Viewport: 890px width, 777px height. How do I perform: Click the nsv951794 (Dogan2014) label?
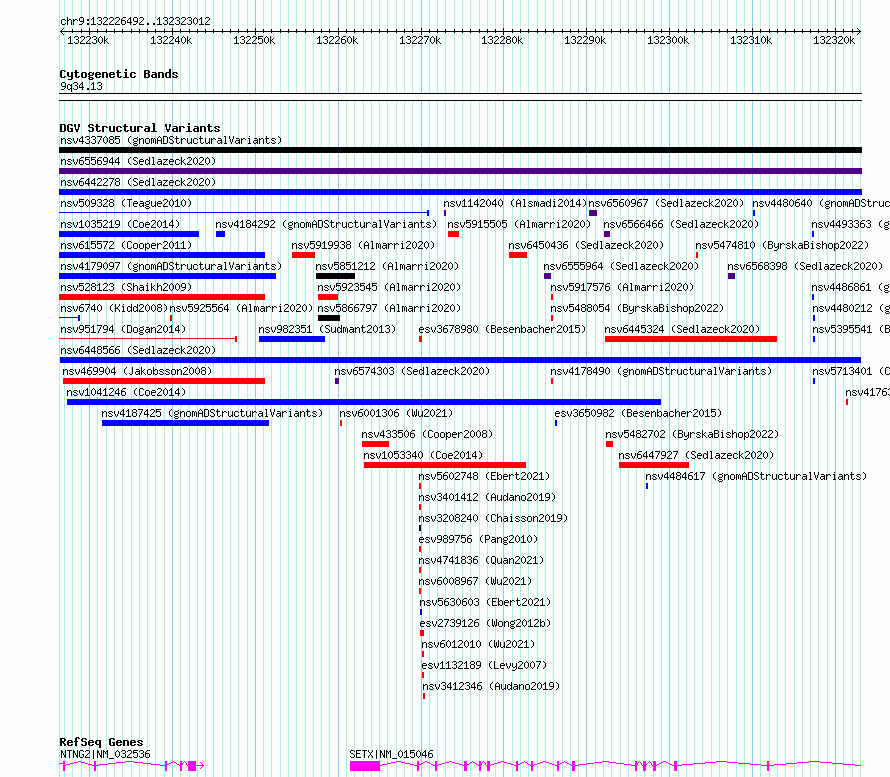123,329
